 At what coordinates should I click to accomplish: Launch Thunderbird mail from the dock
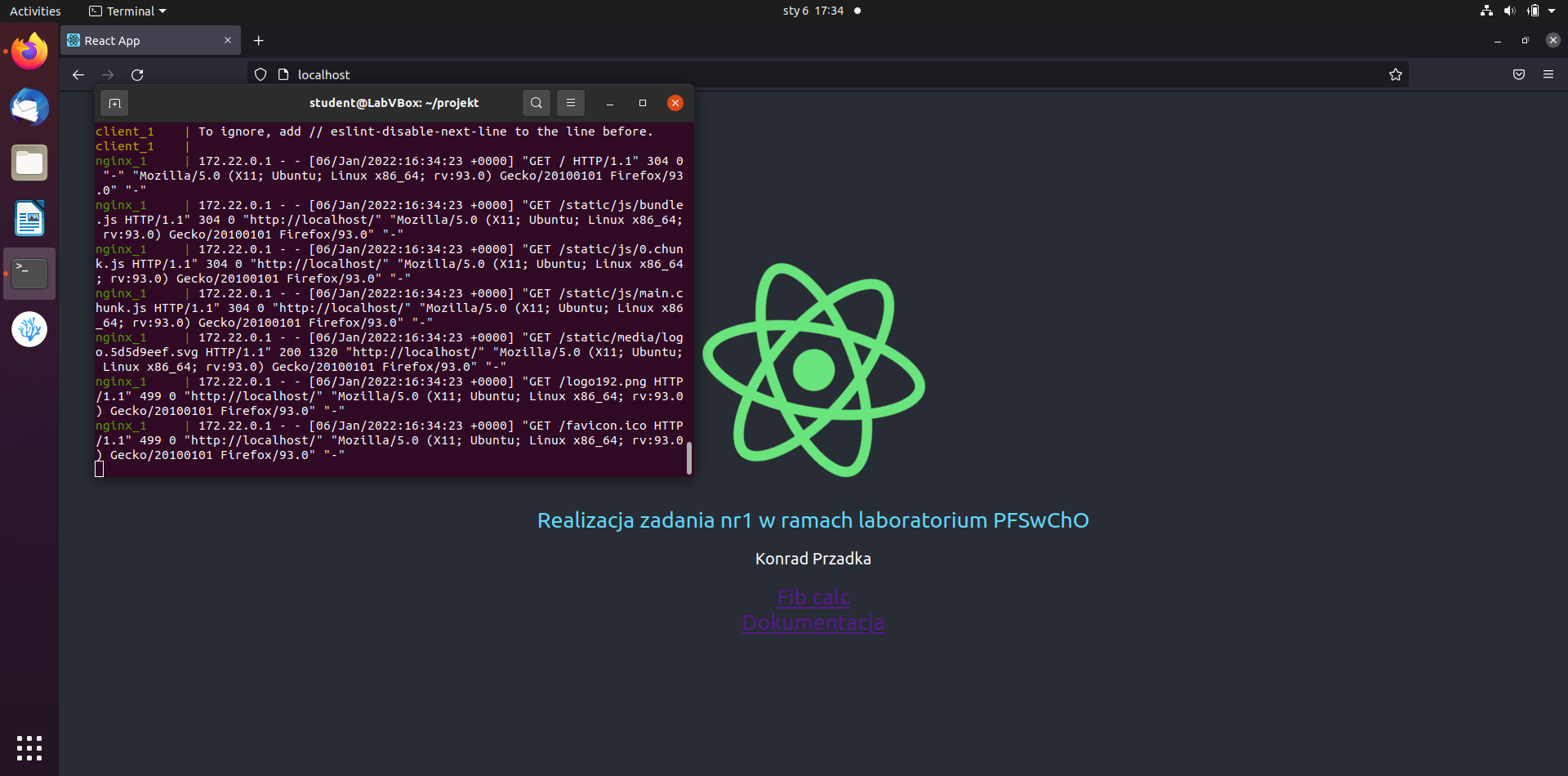coord(29,107)
